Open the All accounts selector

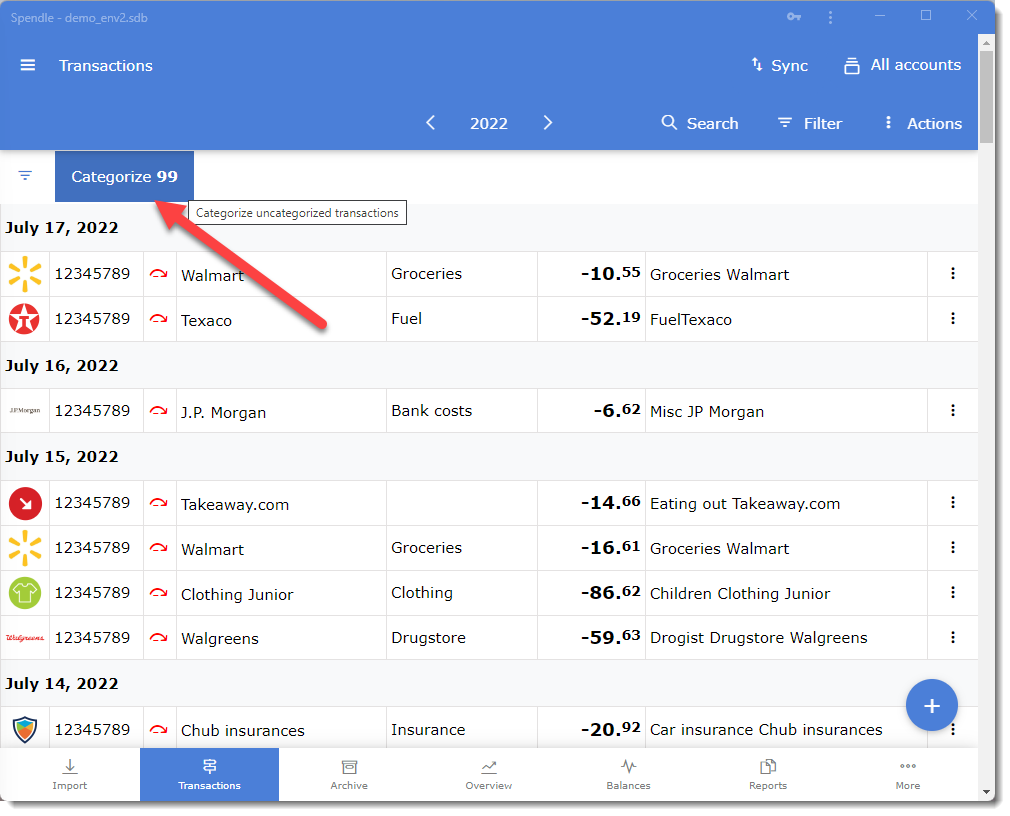pos(902,65)
